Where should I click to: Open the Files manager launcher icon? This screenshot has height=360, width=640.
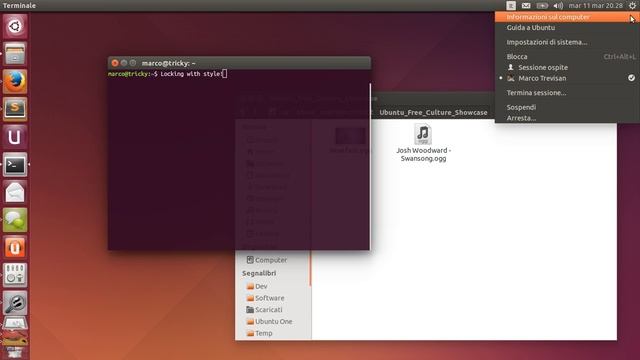(15, 53)
